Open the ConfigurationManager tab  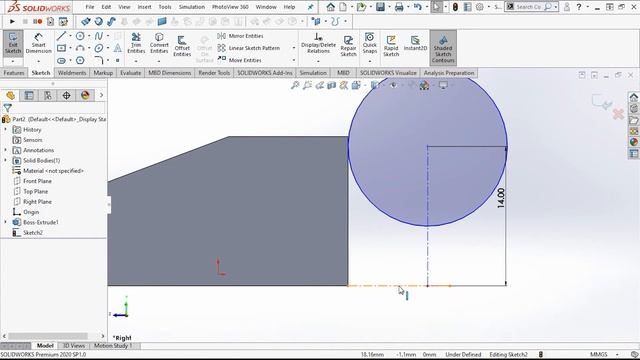tap(48, 96)
